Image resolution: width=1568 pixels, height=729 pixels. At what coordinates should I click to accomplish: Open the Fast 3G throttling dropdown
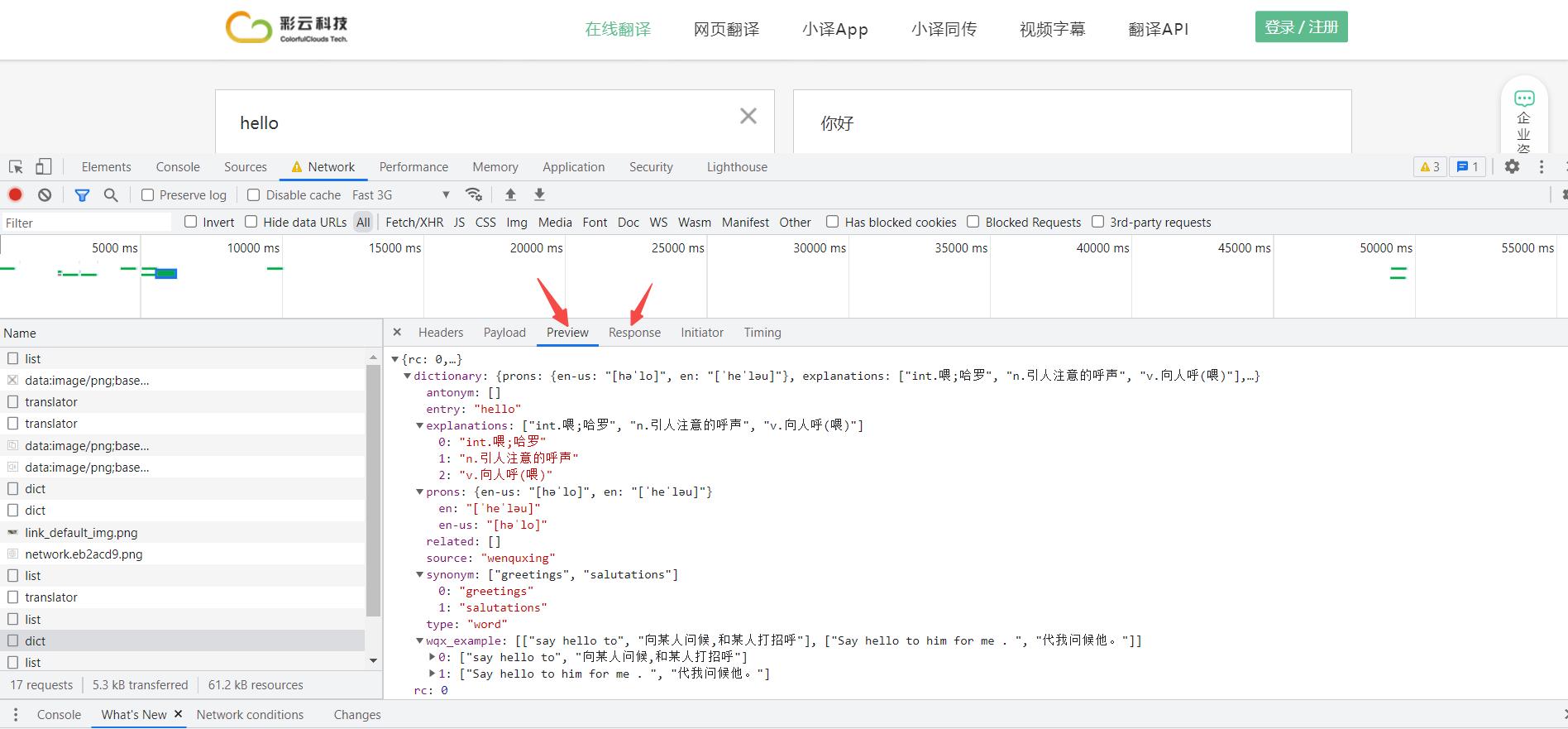click(x=401, y=195)
